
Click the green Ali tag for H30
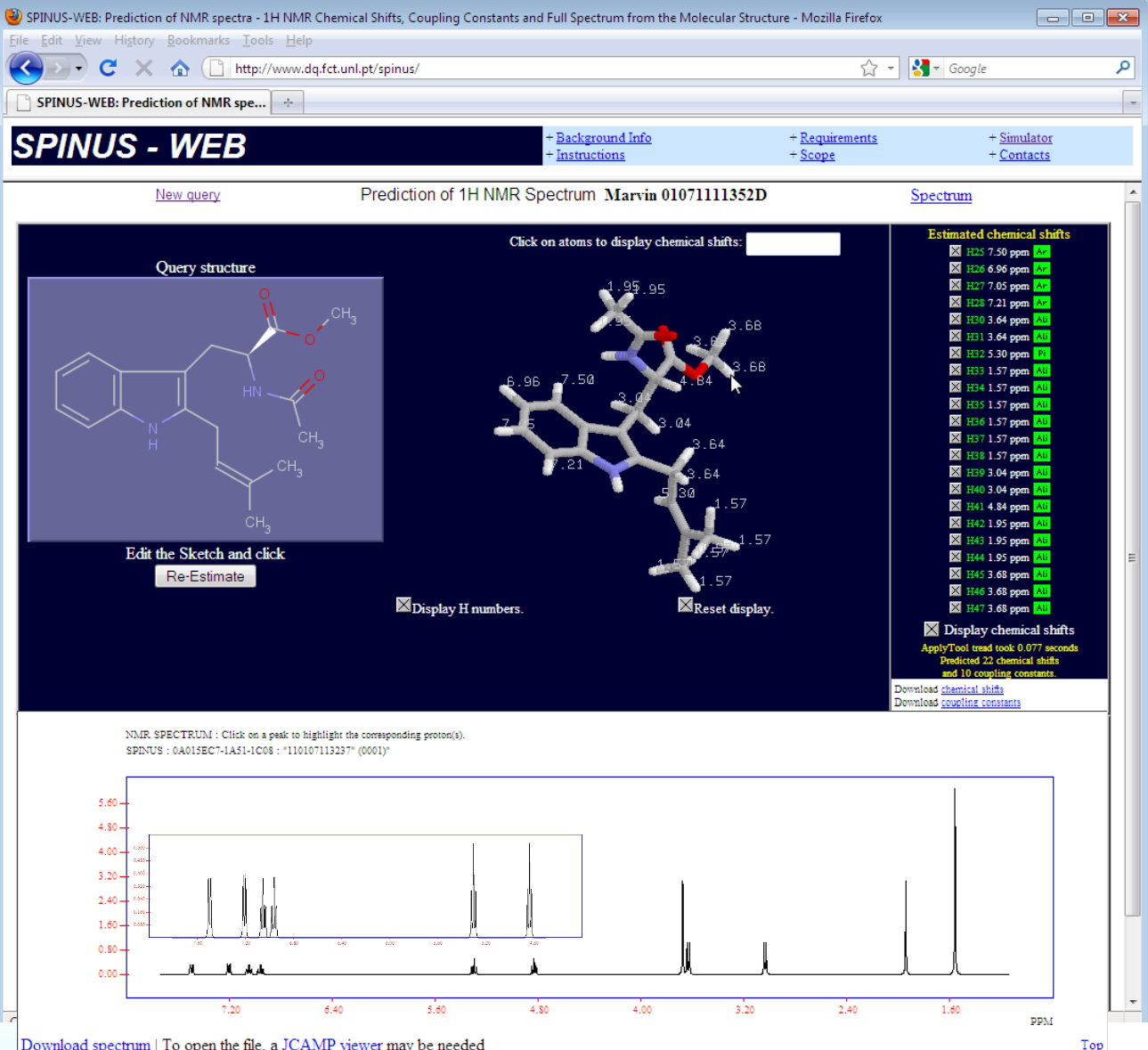pyautogui.click(x=1042, y=320)
